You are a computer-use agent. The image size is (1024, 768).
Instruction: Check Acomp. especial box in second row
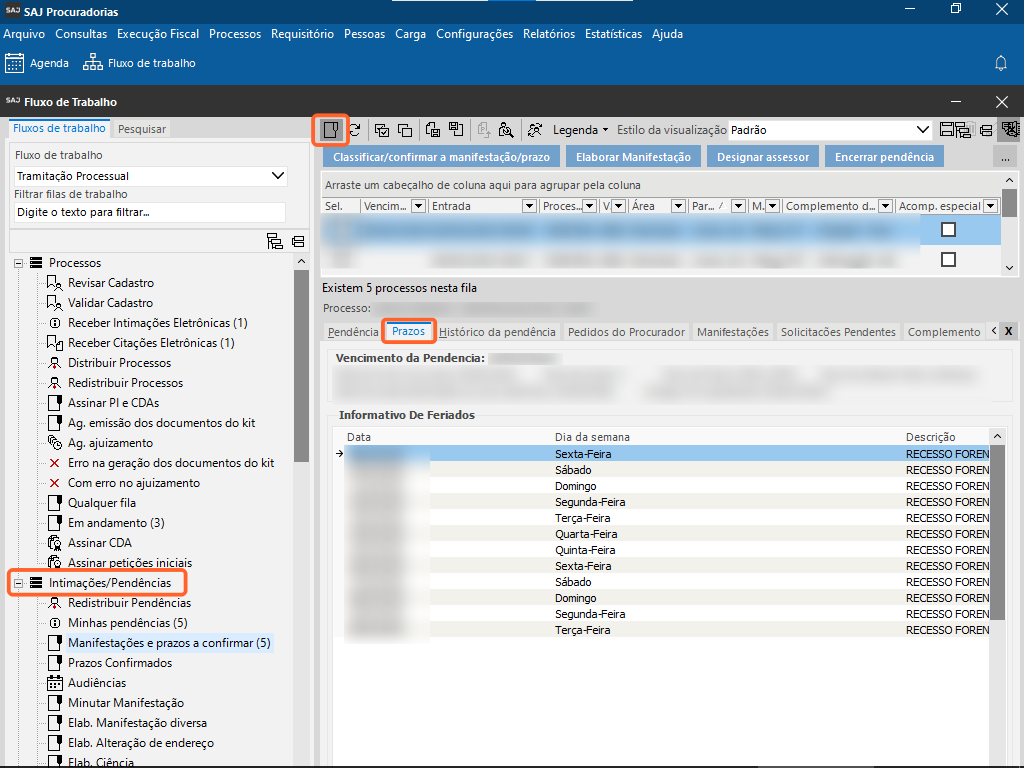pos(948,260)
